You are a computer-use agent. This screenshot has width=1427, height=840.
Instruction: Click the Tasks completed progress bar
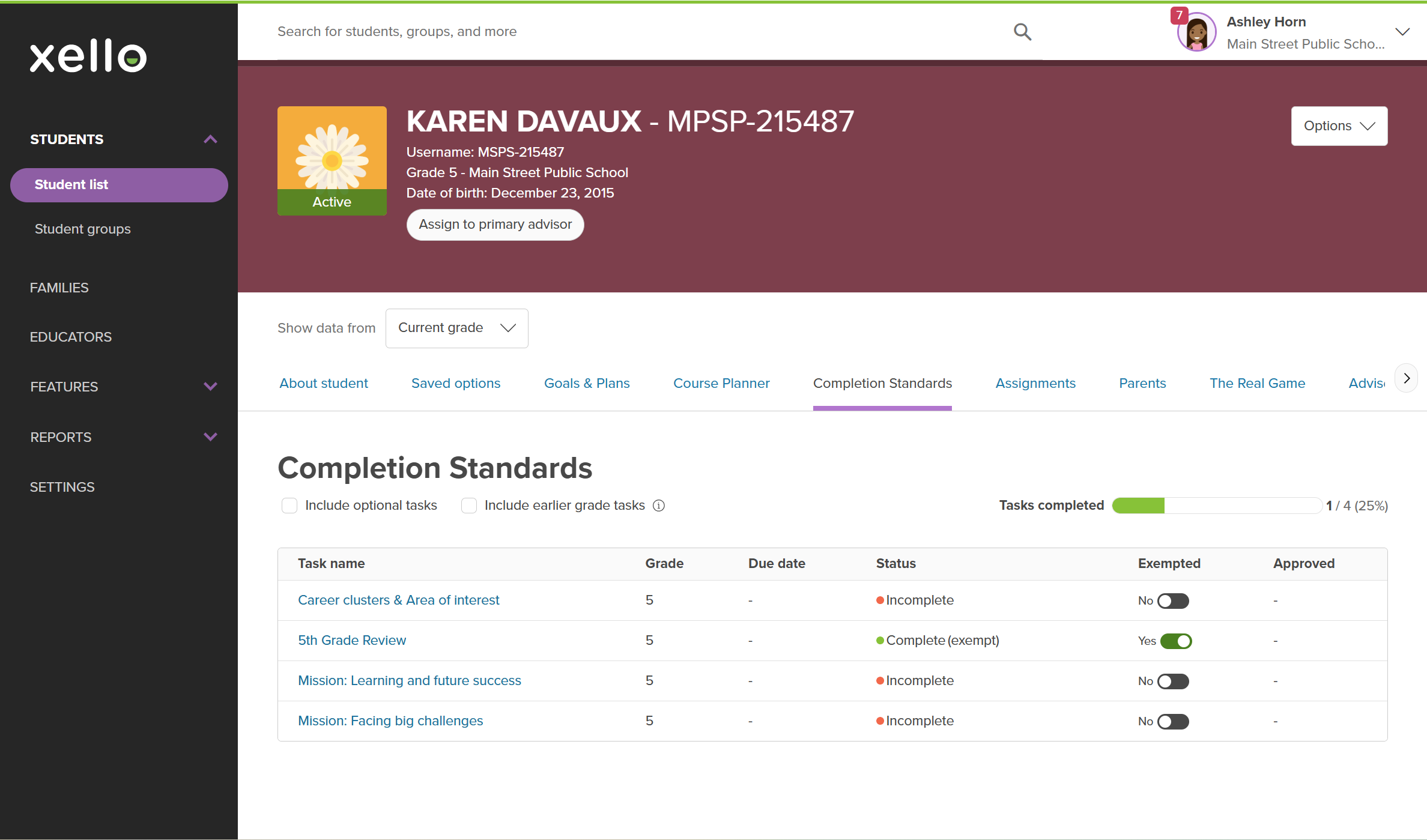coord(1216,506)
